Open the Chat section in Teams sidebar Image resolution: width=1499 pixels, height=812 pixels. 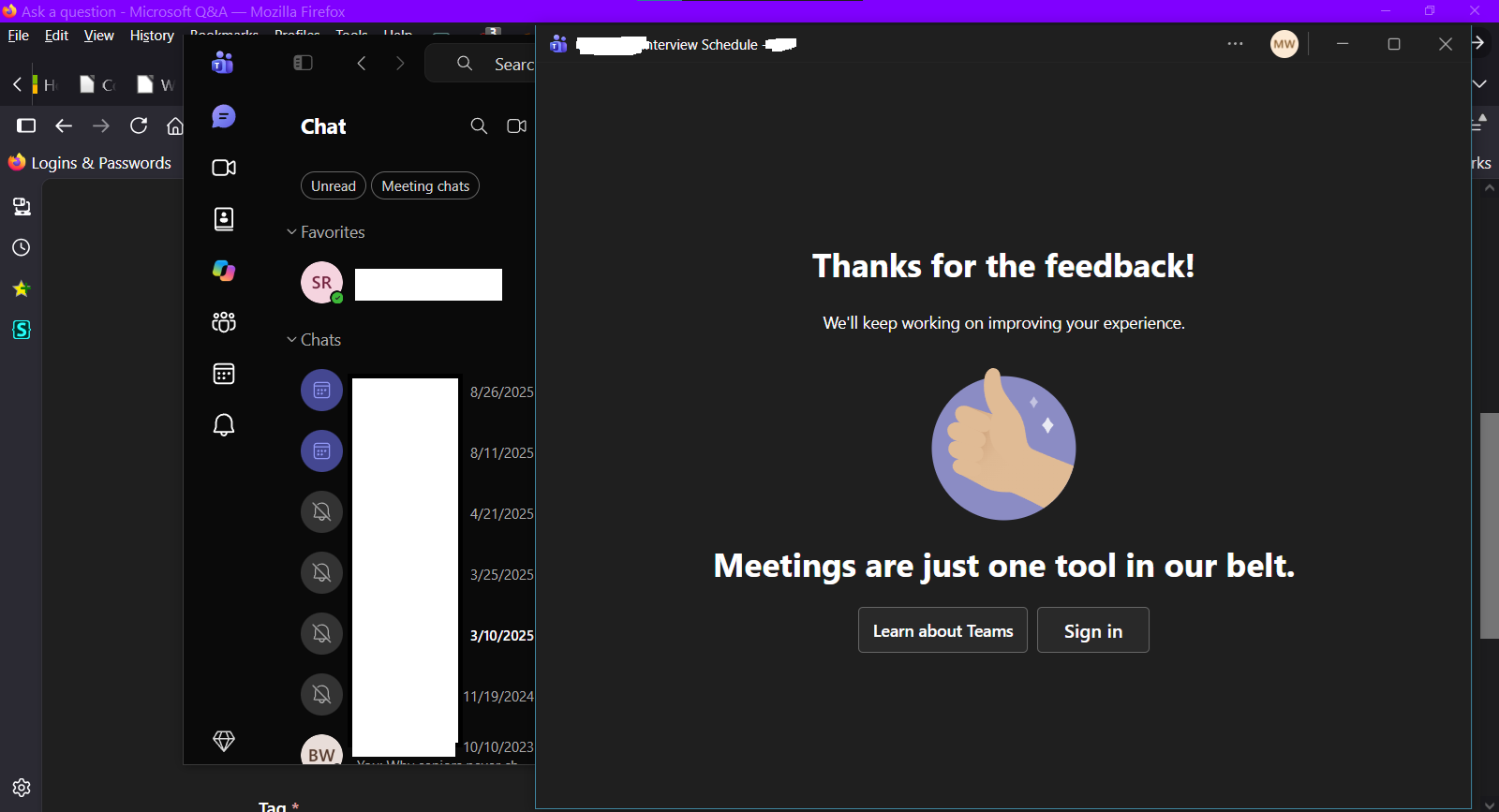coord(224,116)
